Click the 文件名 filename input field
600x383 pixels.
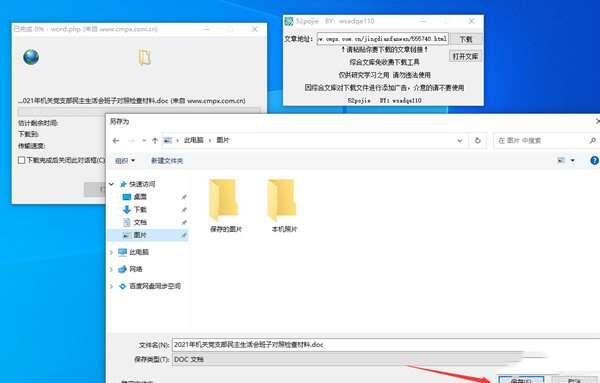point(386,344)
